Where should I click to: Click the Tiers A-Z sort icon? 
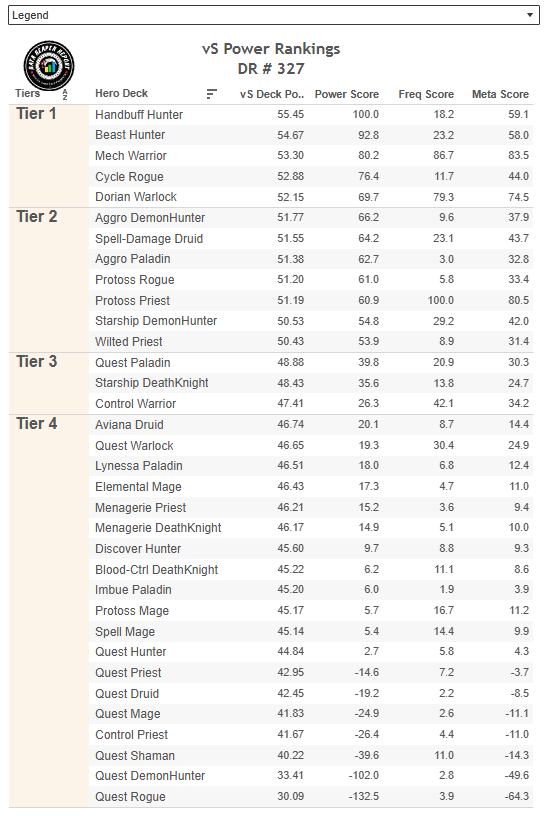65,94
